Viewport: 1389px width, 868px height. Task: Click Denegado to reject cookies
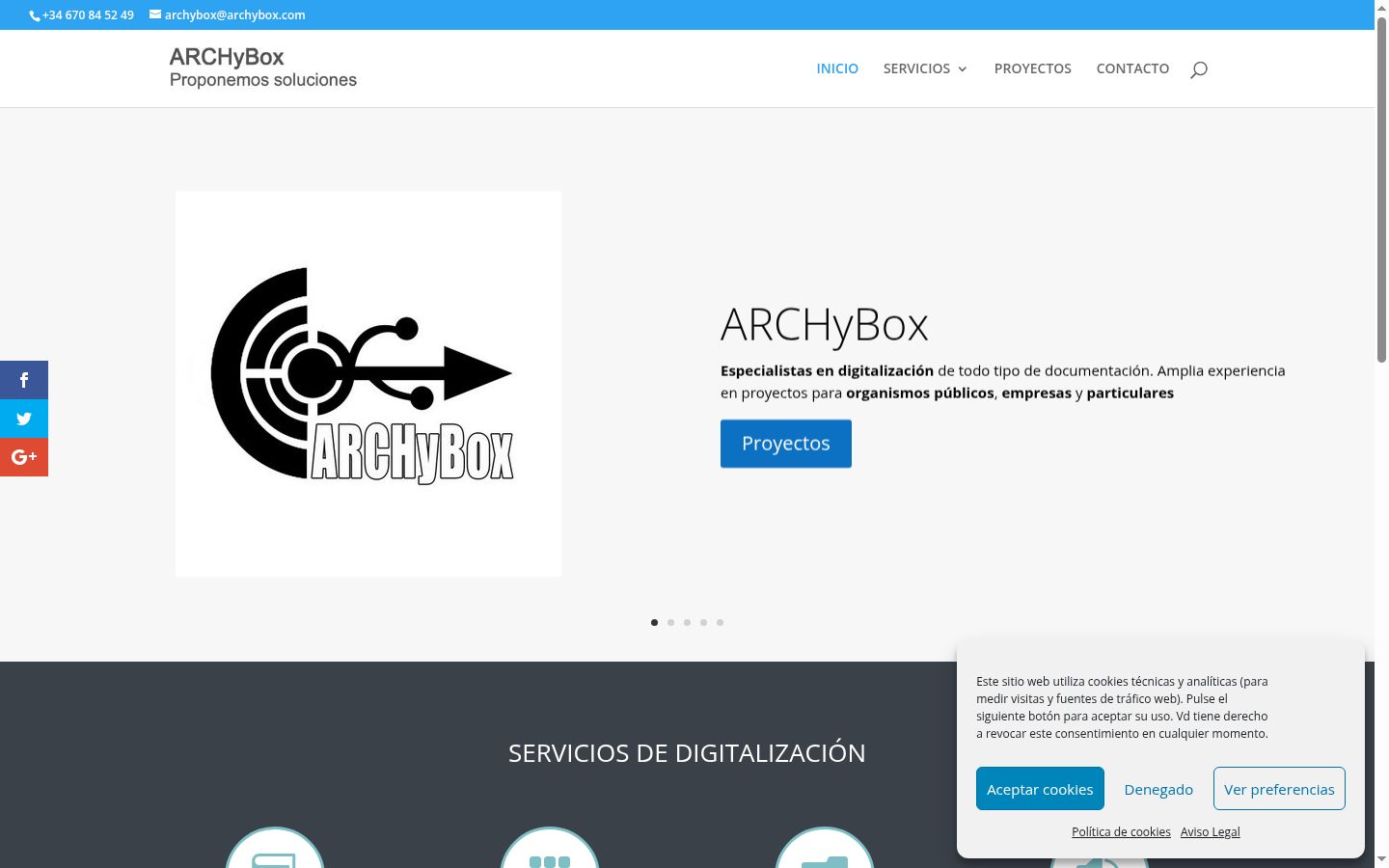(1158, 789)
